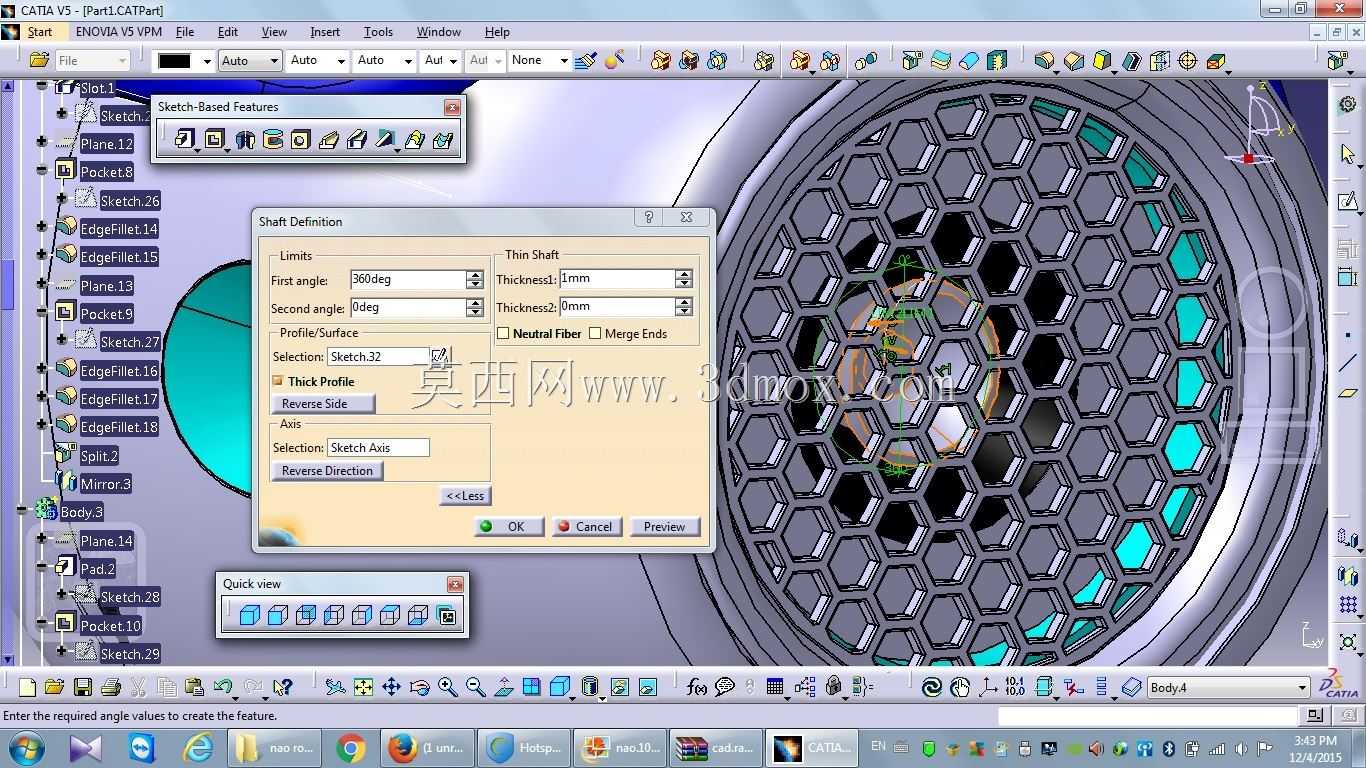Image resolution: width=1366 pixels, height=768 pixels.
Task: Create a new document with New icon
Action: click(x=27, y=687)
